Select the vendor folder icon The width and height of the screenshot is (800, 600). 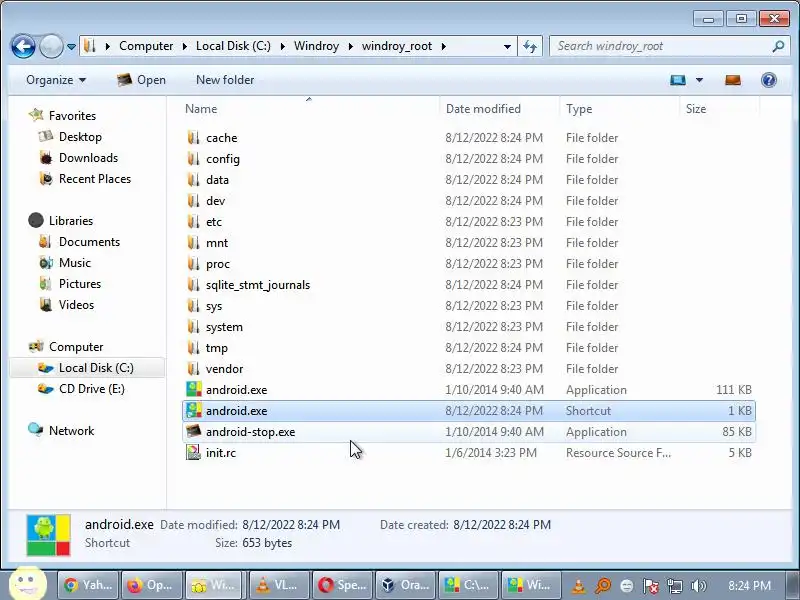pos(193,368)
